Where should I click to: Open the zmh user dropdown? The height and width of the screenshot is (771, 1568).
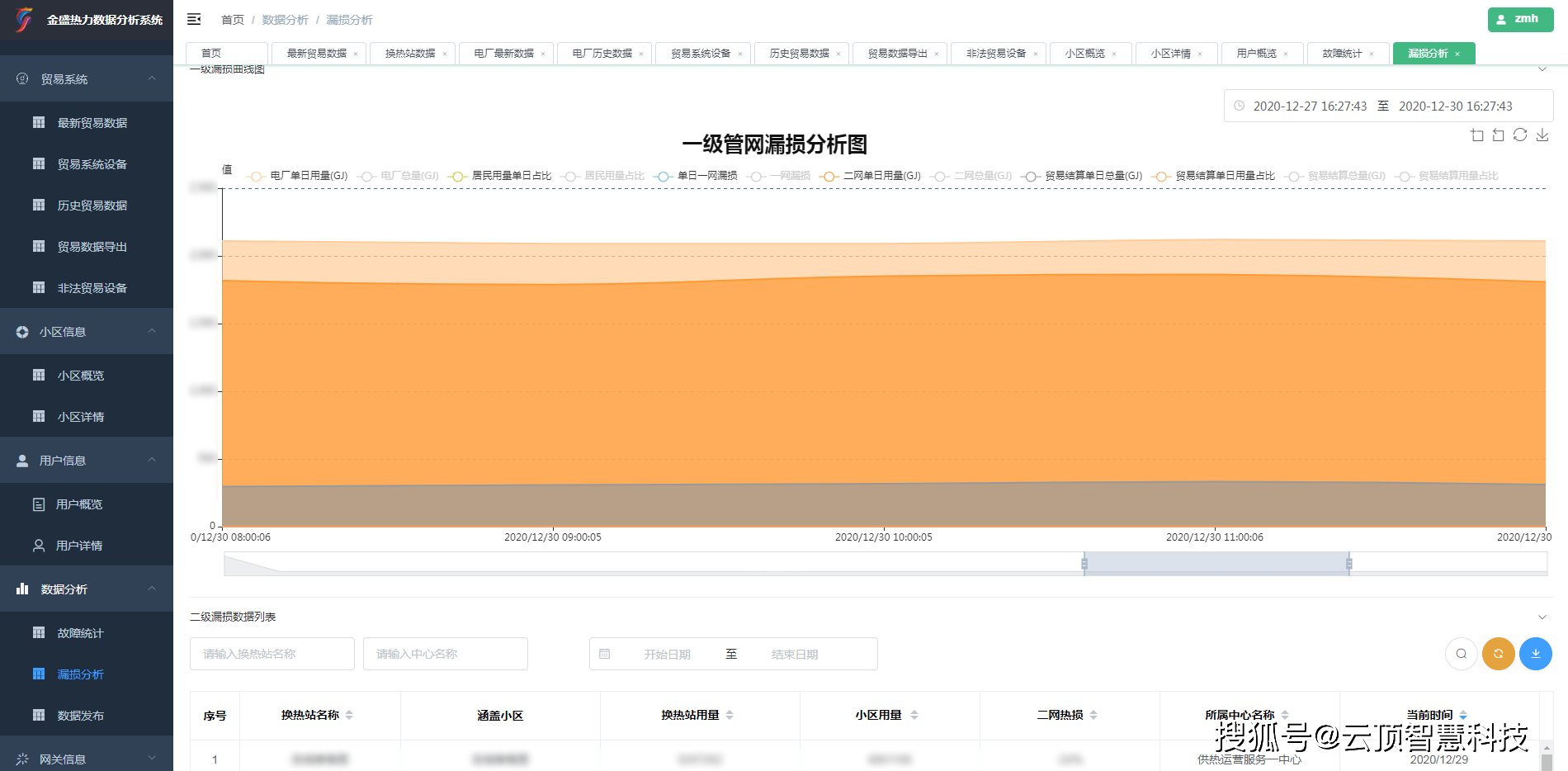click(x=1521, y=19)
